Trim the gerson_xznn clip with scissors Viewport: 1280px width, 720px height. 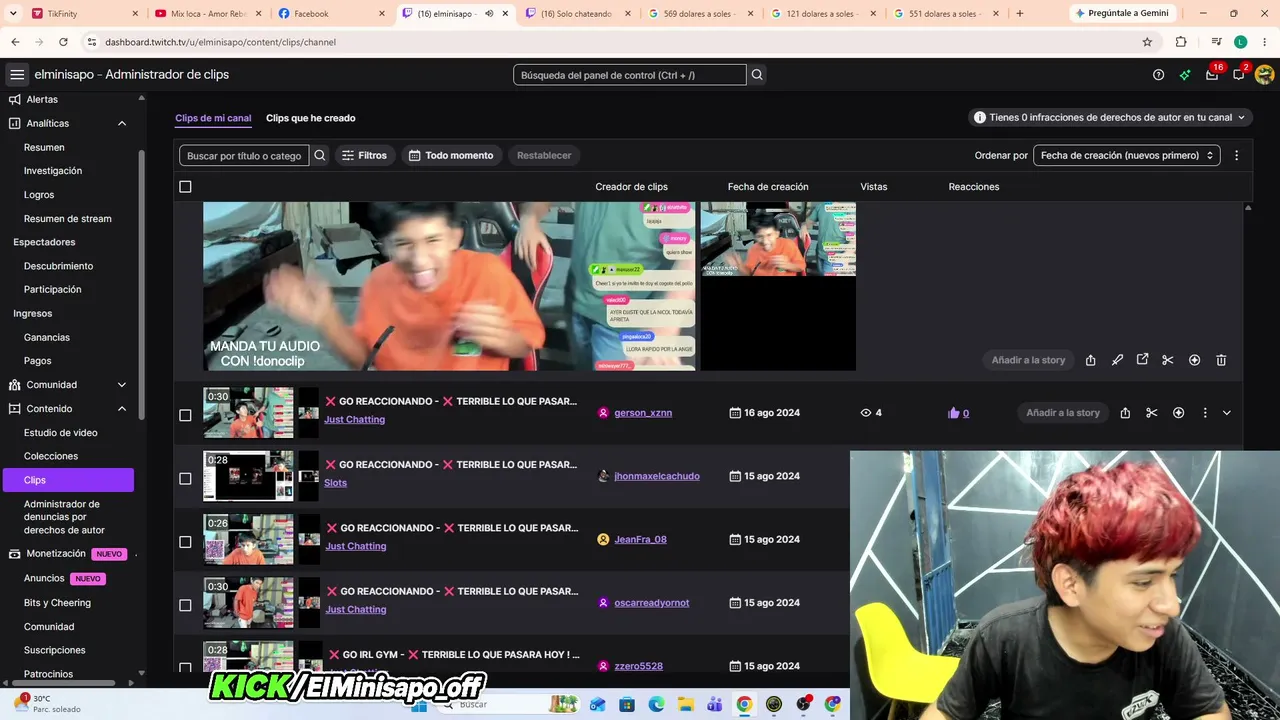tap(1152, 413)
